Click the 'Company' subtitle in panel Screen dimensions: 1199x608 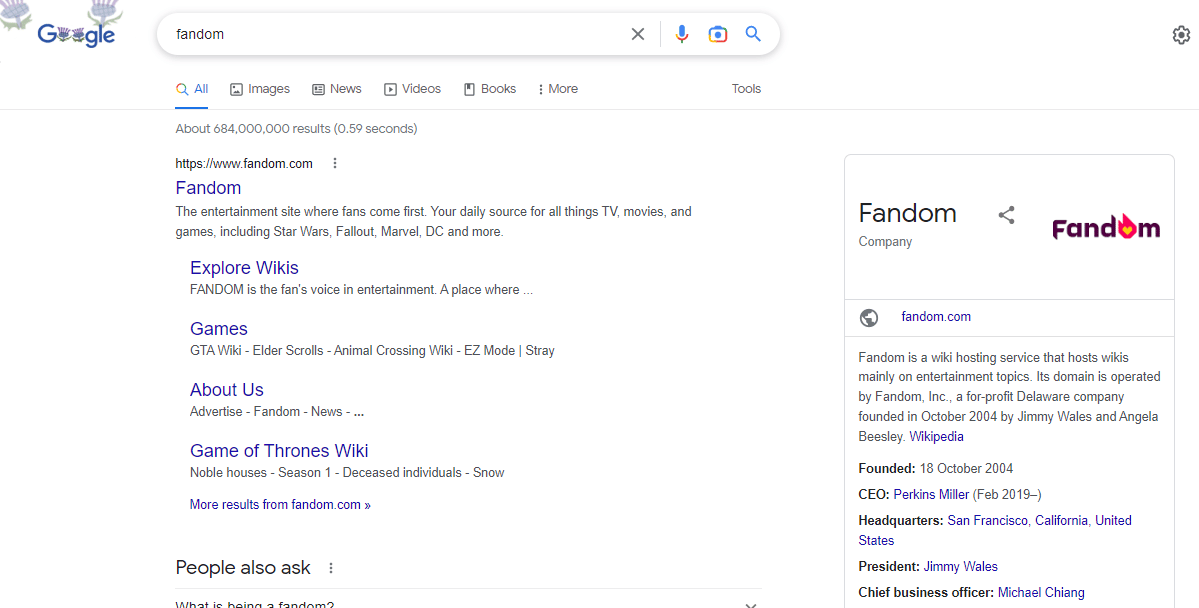click(885, 242)
